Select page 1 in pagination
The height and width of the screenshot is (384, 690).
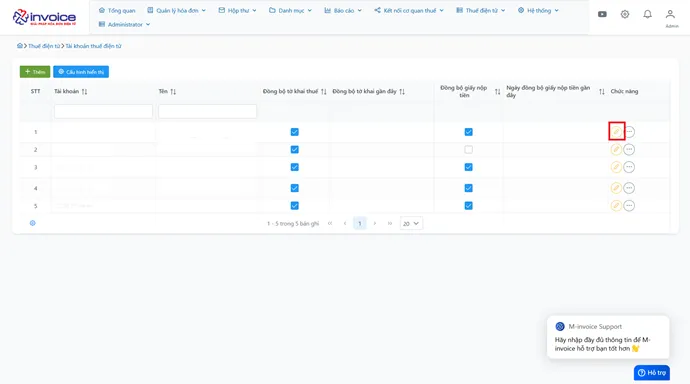tap(360, 223)
